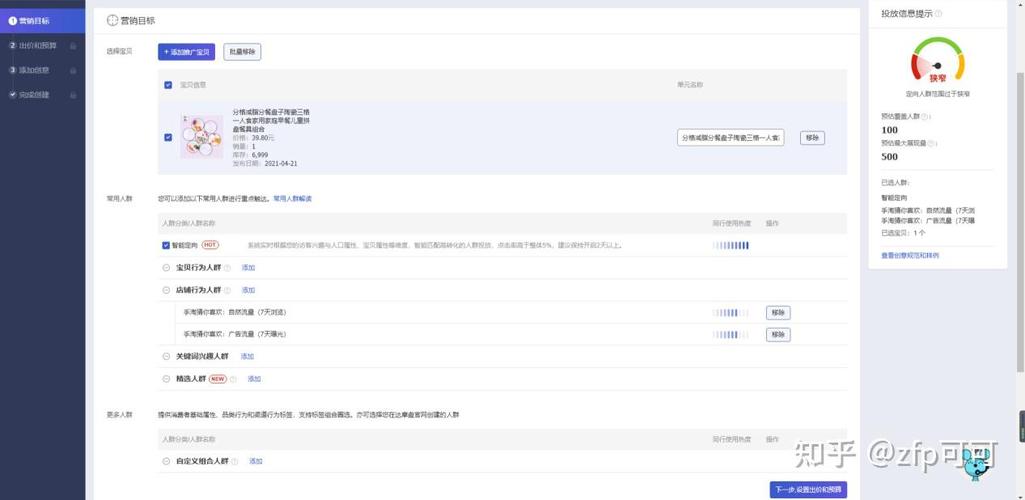Screen dimensions: 1025x500
Task: Click the lock icon beside 出价和预算 step
Action: coord(73,46)
